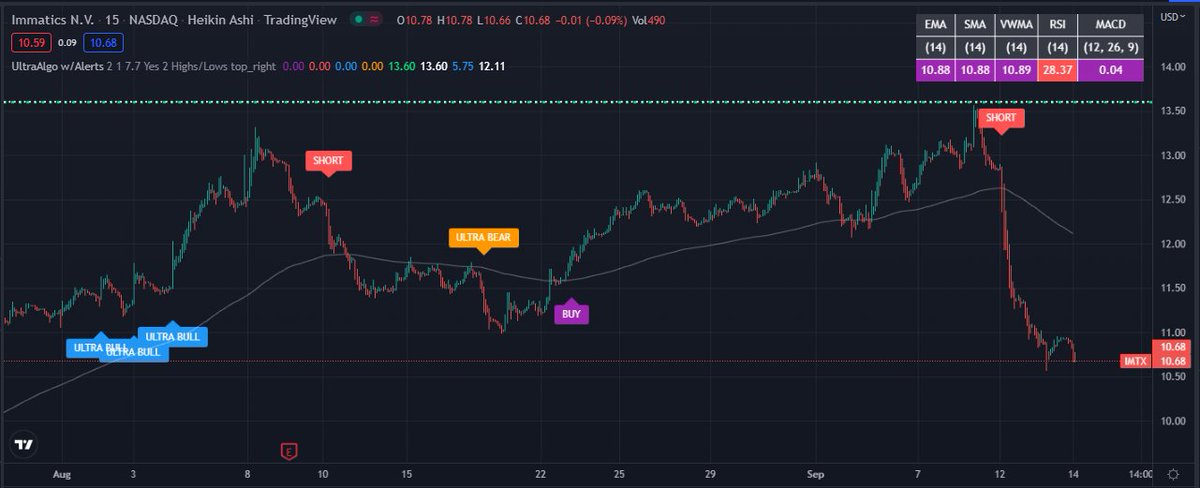Click the purple 0.00 indicator value
The height and width of the screenshot is (488, 1200).
294,66
